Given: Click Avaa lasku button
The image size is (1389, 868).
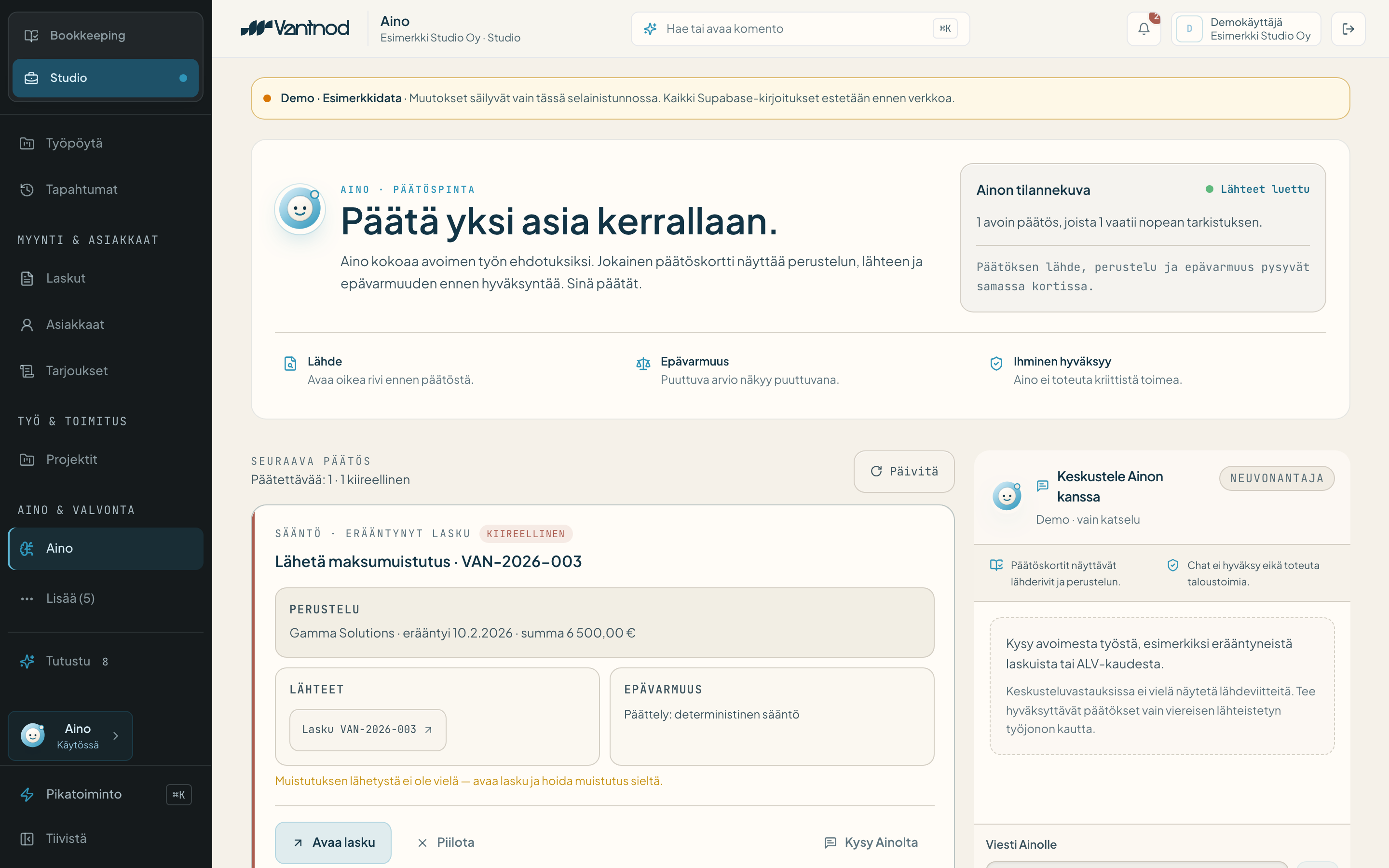Looking at the screenshot, I should pyautogui.click(x=333, y=842).
